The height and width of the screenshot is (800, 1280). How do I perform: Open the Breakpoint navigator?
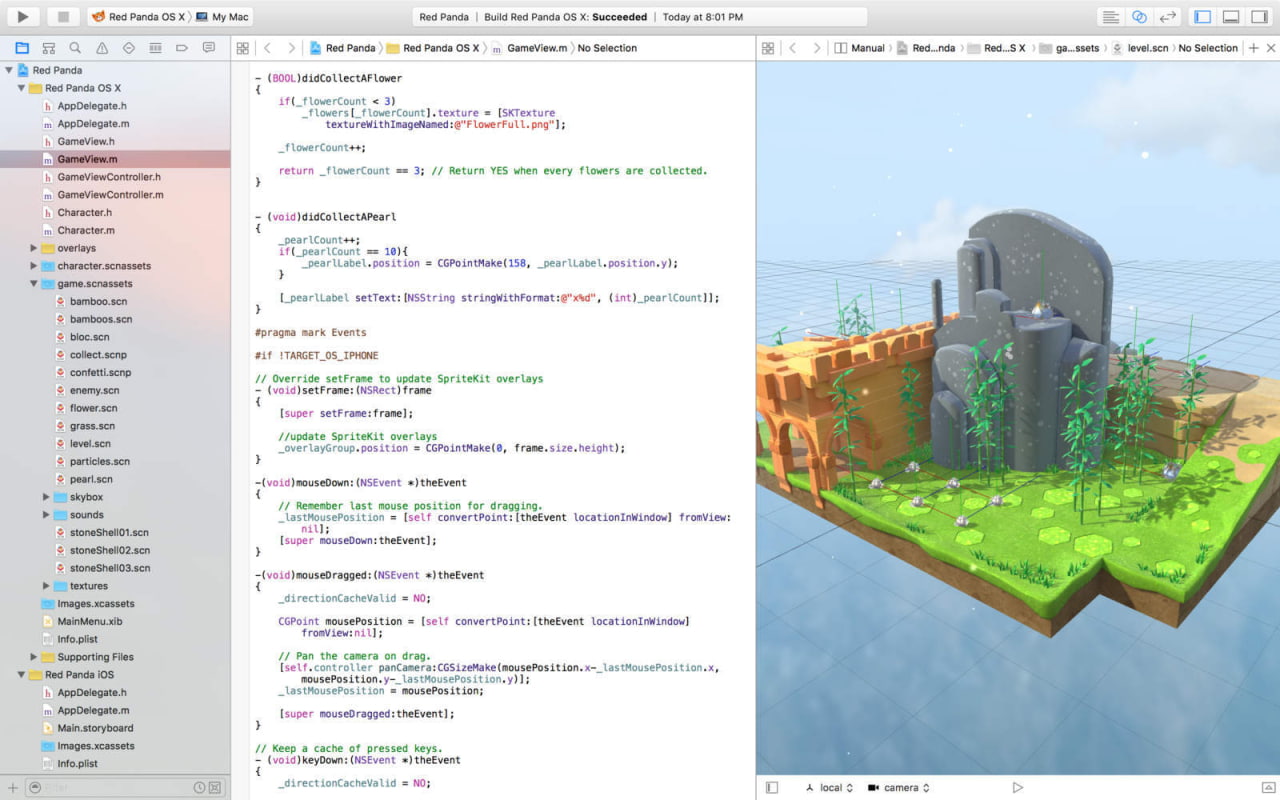click(x=181, y=47)
